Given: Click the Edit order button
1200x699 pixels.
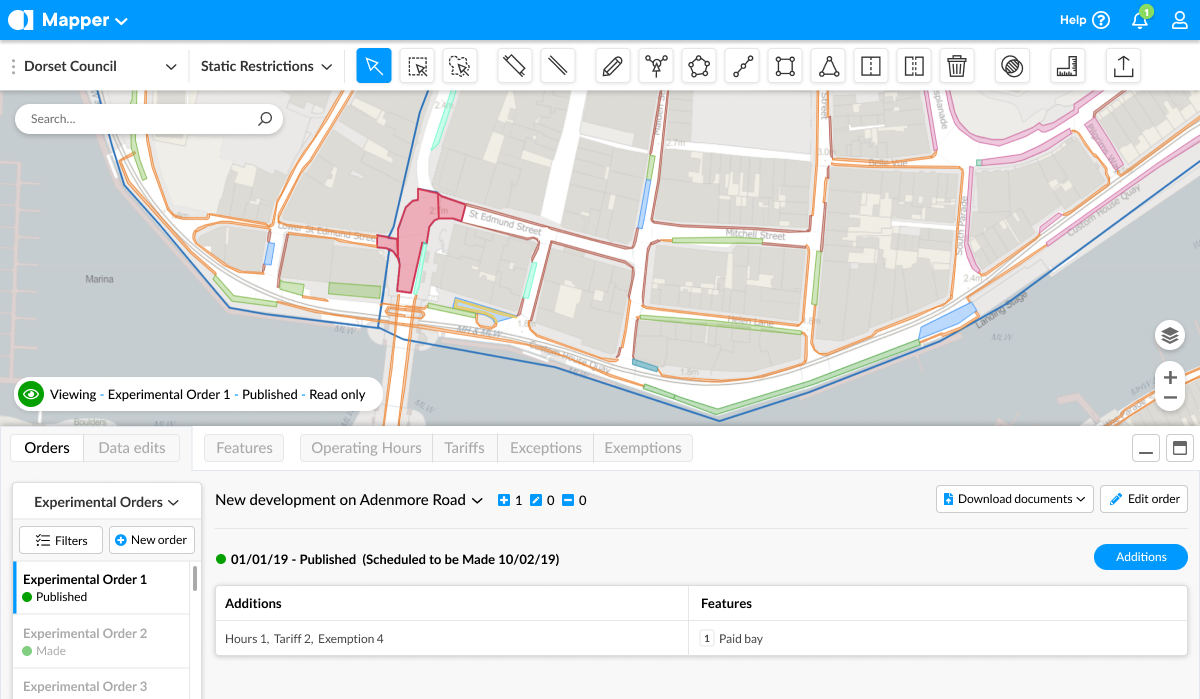Looking at the screenshot, I should point(1143,498).
